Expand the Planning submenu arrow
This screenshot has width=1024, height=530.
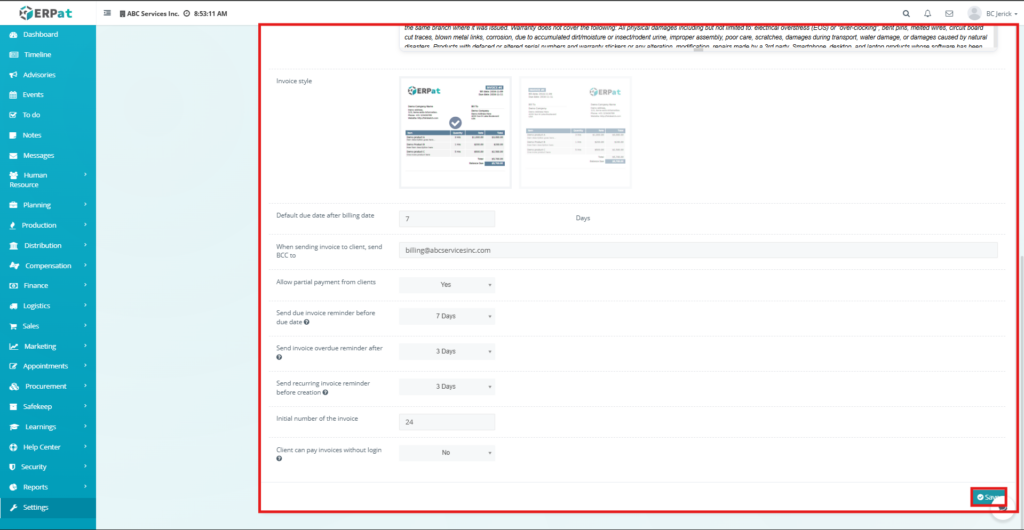pos(86,205)
